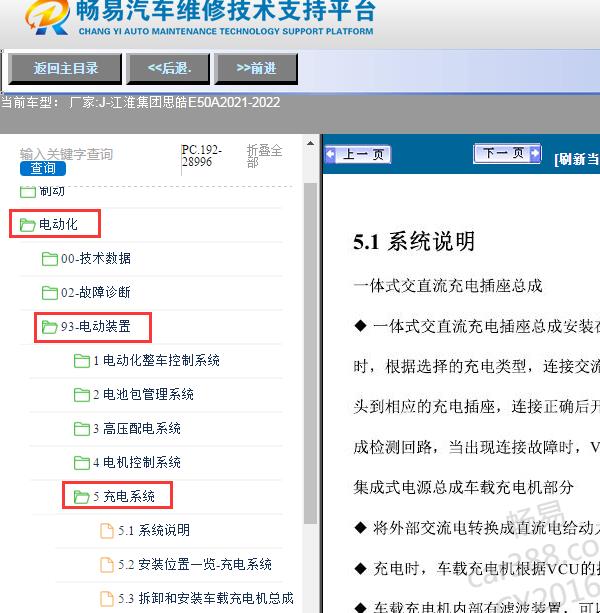The width and height of the screenshot is (600, 613).
Task: Click document icon beside 5.3 拆卸和安装
Action: pyautogui.click(x=107, y=599)
